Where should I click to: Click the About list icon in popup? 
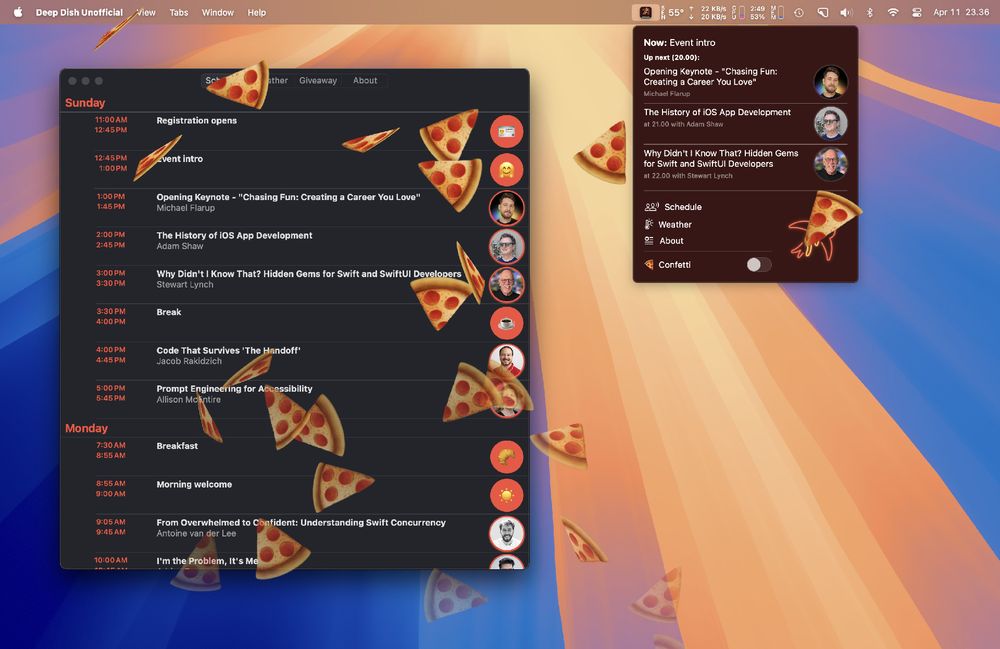point(649,241)
